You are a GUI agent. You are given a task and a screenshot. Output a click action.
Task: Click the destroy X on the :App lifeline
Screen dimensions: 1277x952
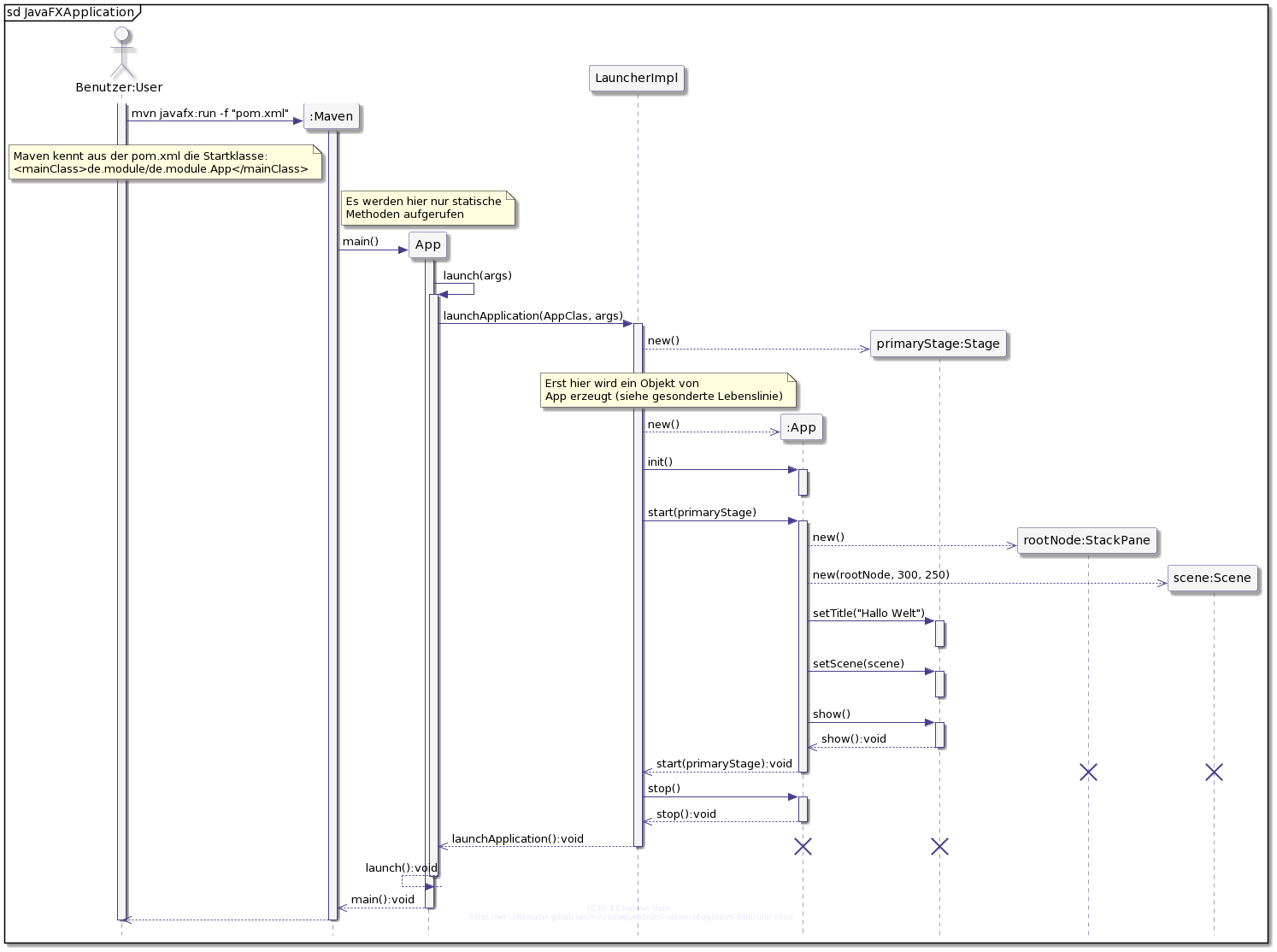pos(803,847)
